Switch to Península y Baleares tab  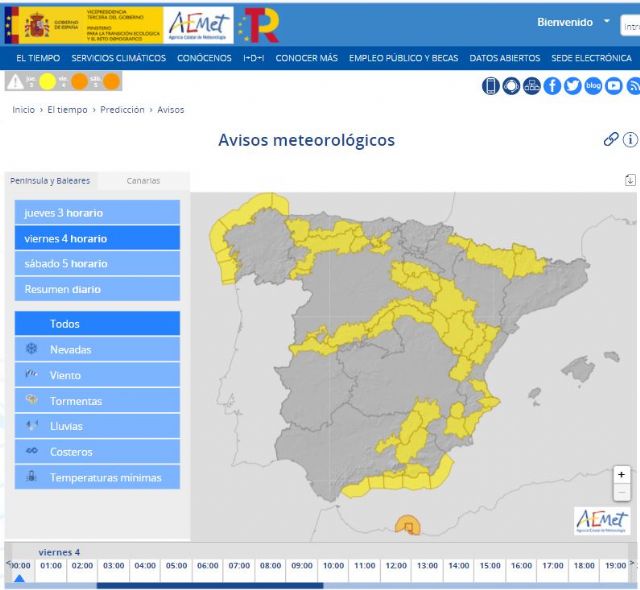(50, 181)
